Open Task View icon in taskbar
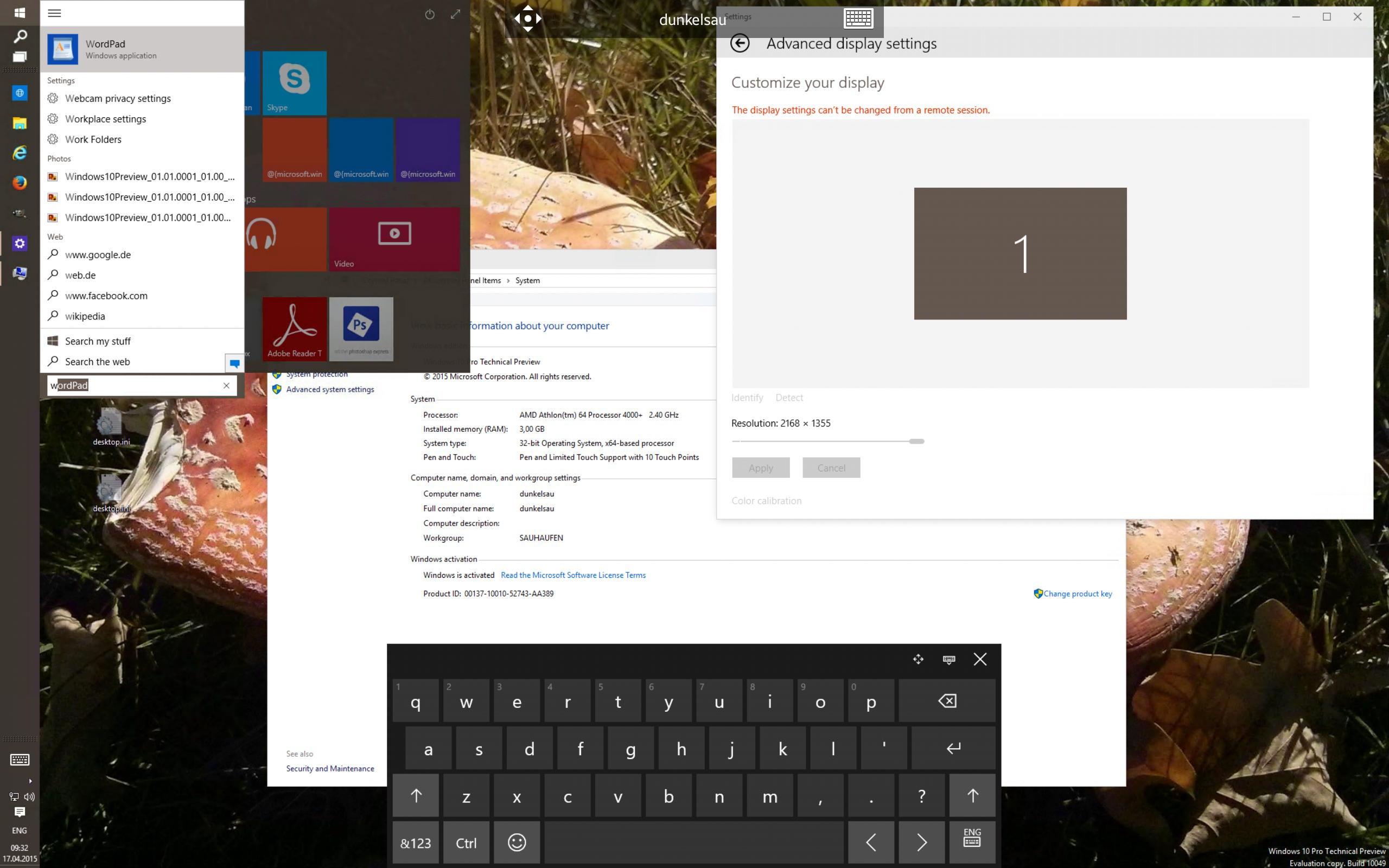Screen dimensions: 1389x868 coord(20,57)
